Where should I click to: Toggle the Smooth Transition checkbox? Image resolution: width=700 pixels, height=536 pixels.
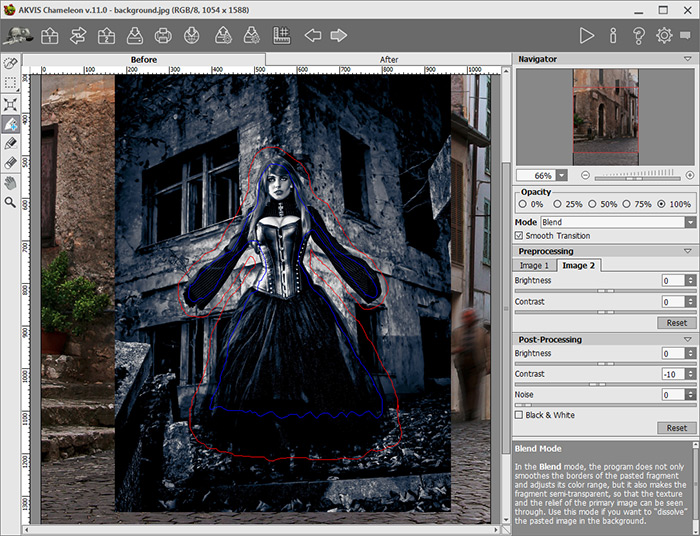[x=519, y=236]
